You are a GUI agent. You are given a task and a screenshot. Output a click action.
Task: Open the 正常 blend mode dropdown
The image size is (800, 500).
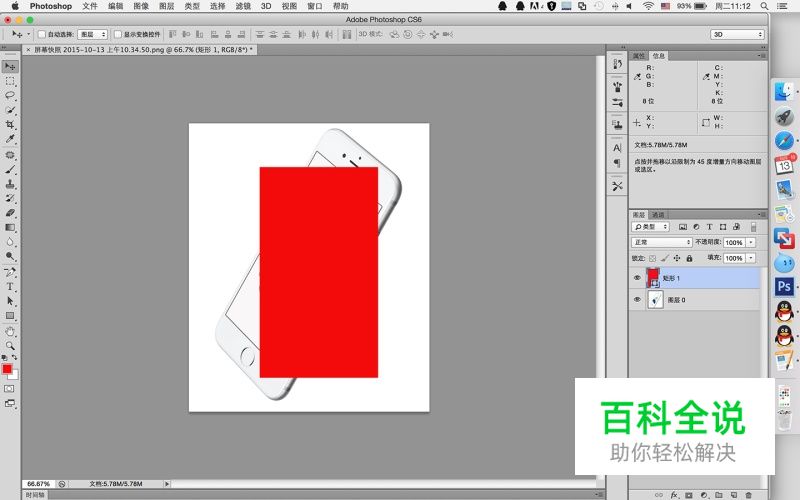(662, 242)
